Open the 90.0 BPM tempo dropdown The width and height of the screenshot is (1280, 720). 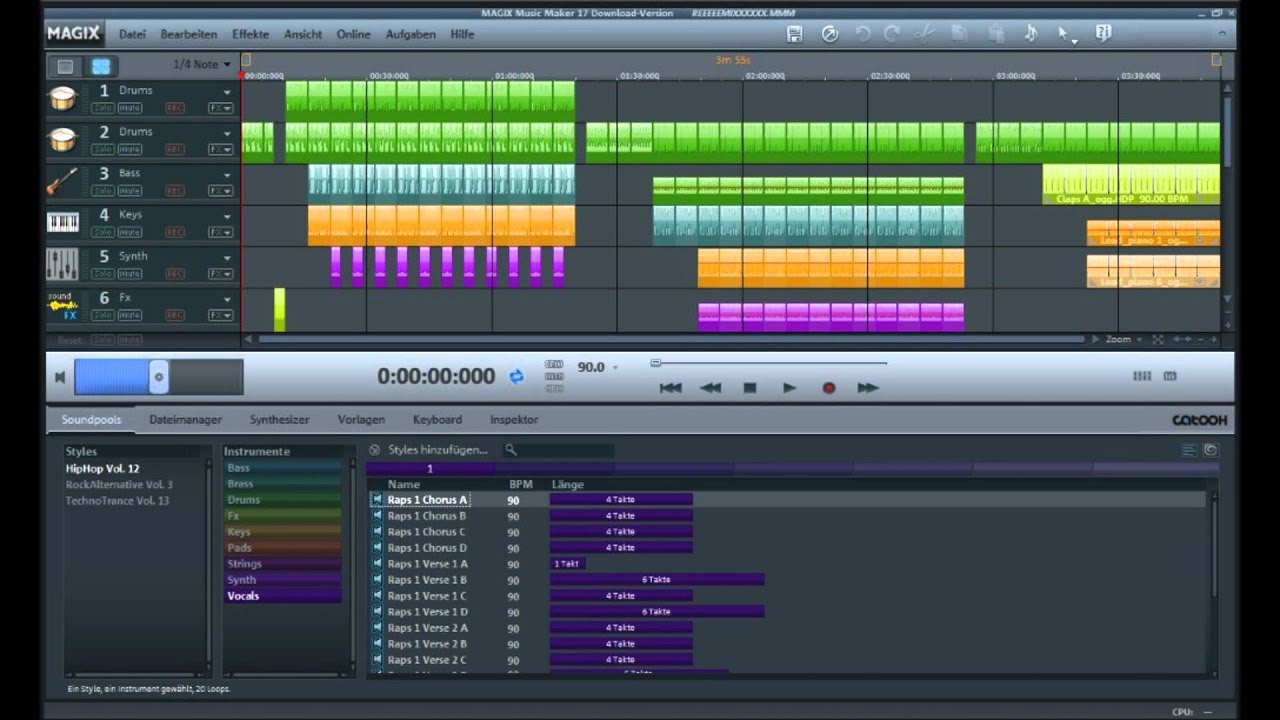click(615, 368)
